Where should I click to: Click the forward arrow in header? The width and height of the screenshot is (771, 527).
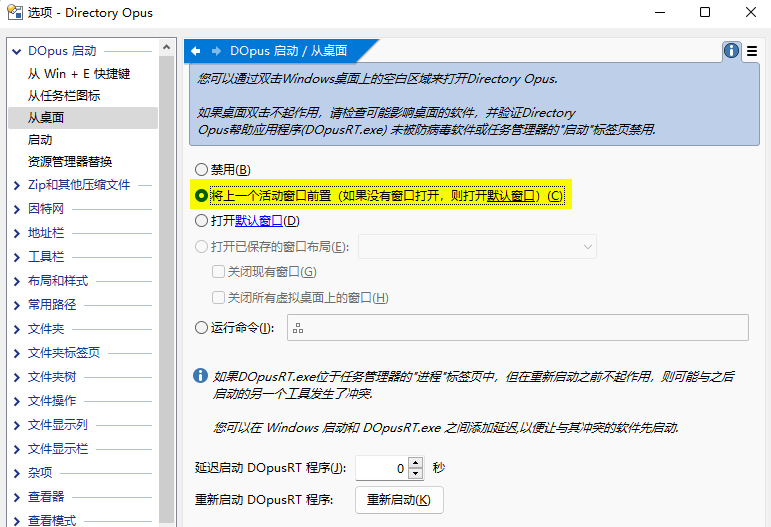point(216,51)
